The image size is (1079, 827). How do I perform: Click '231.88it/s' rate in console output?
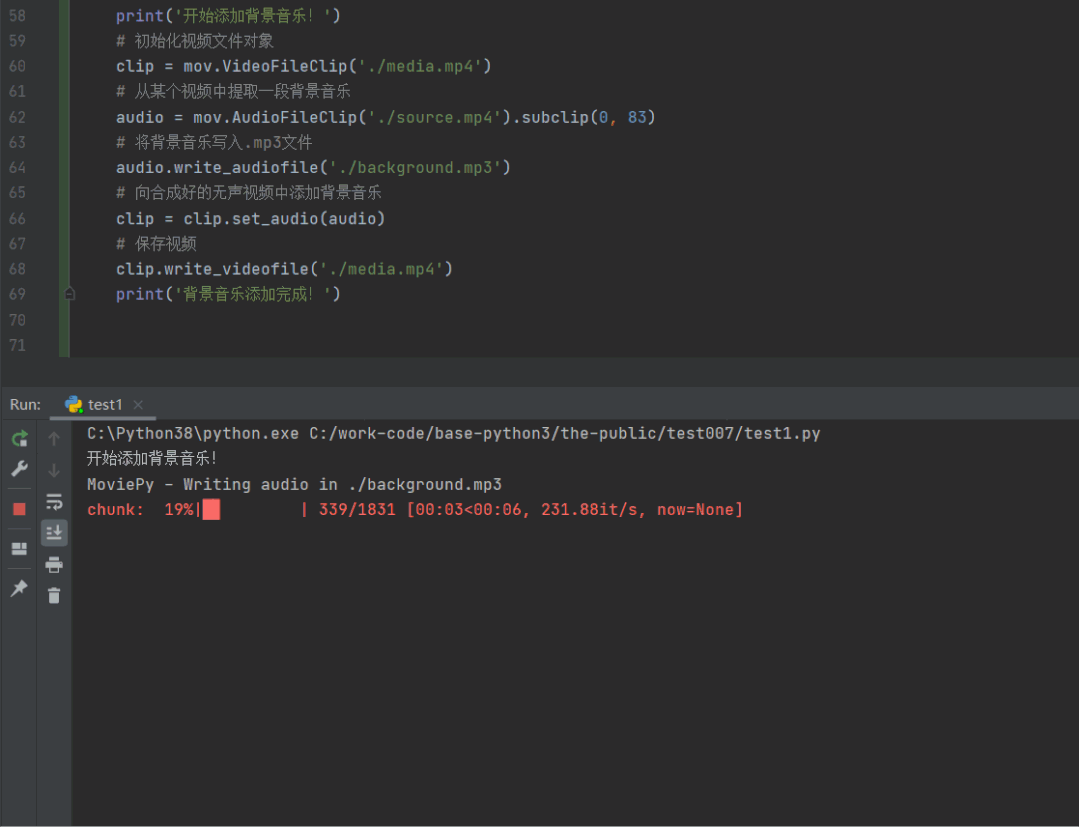coord(593,510)
